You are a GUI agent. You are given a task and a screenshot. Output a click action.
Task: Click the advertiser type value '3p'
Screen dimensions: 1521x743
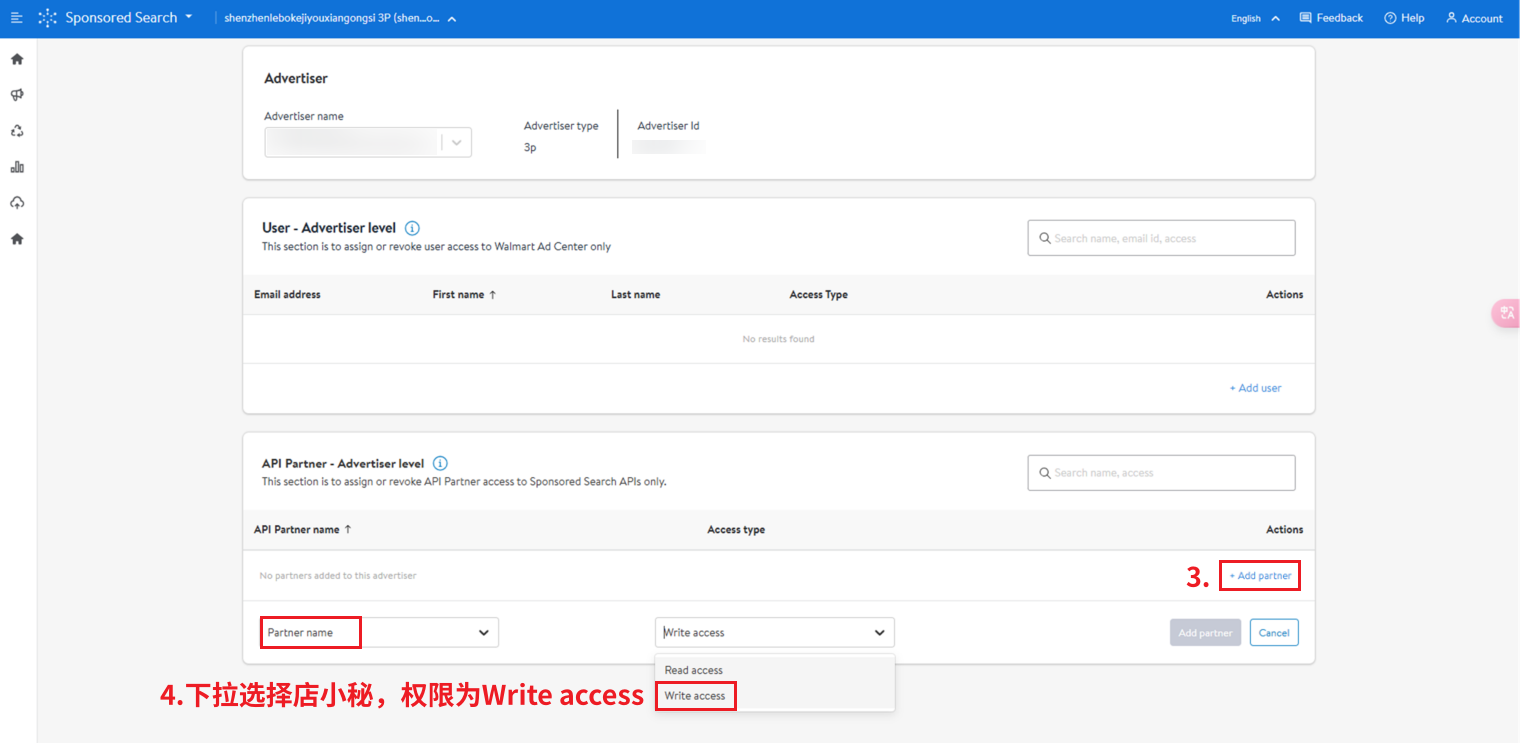point(530,147)
